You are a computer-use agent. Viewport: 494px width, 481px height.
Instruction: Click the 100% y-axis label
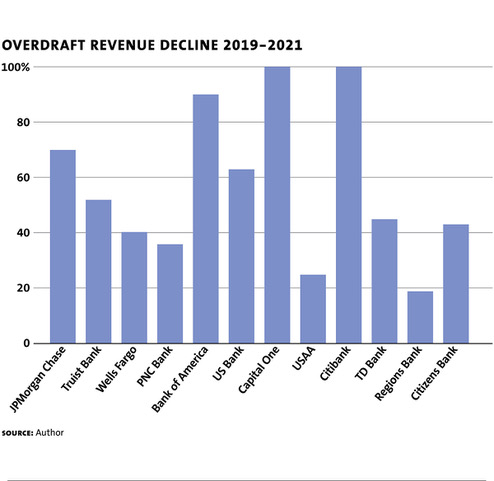[x=15, y=67]
